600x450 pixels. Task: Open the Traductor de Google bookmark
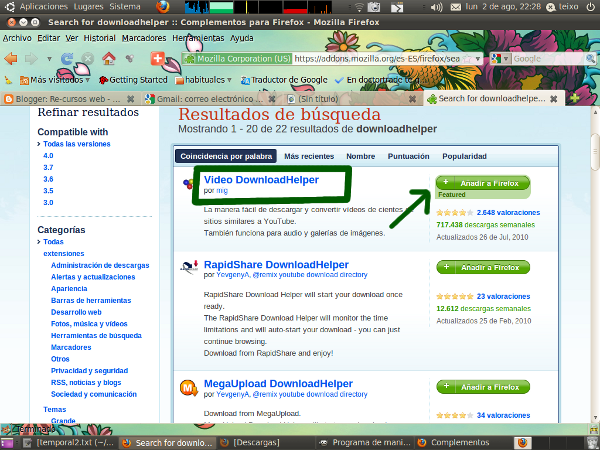(284, 80)
